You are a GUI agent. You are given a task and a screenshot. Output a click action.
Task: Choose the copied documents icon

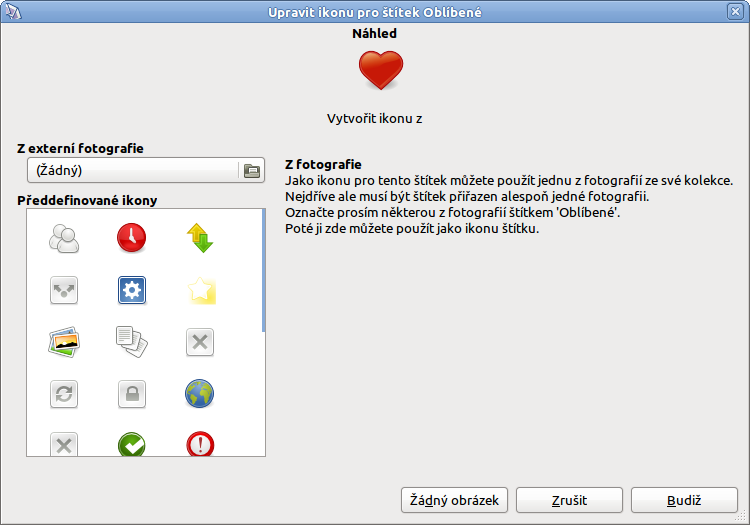click(x=132, y=341)
